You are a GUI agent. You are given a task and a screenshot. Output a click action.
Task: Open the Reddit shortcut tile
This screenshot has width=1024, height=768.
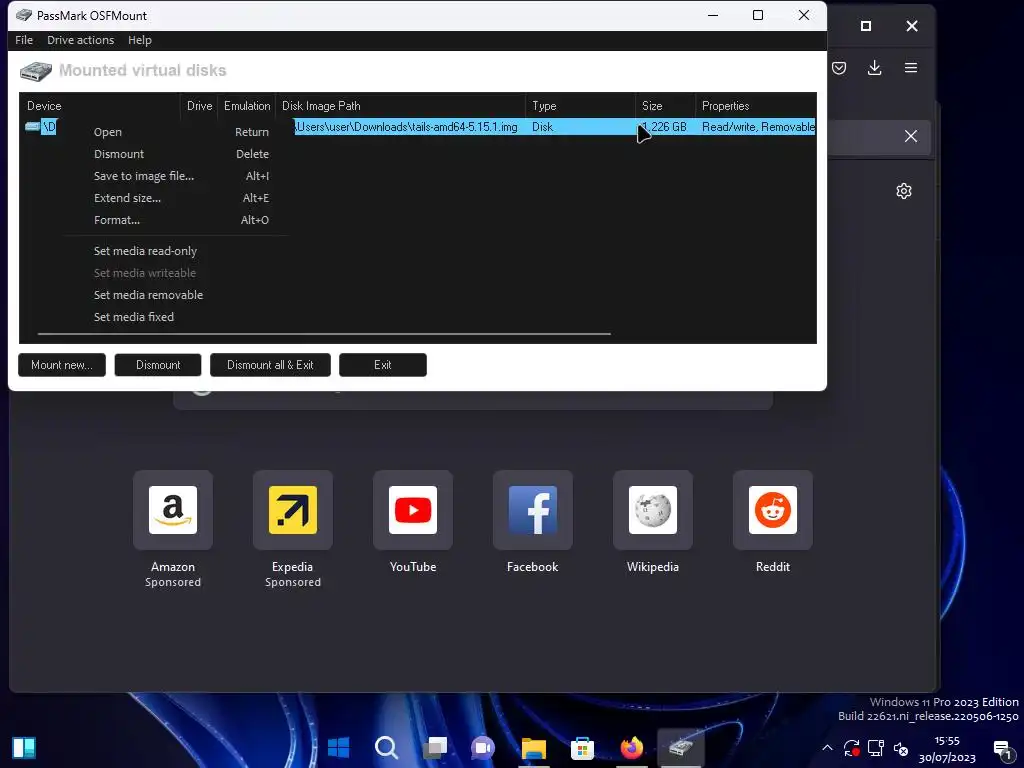773,510
